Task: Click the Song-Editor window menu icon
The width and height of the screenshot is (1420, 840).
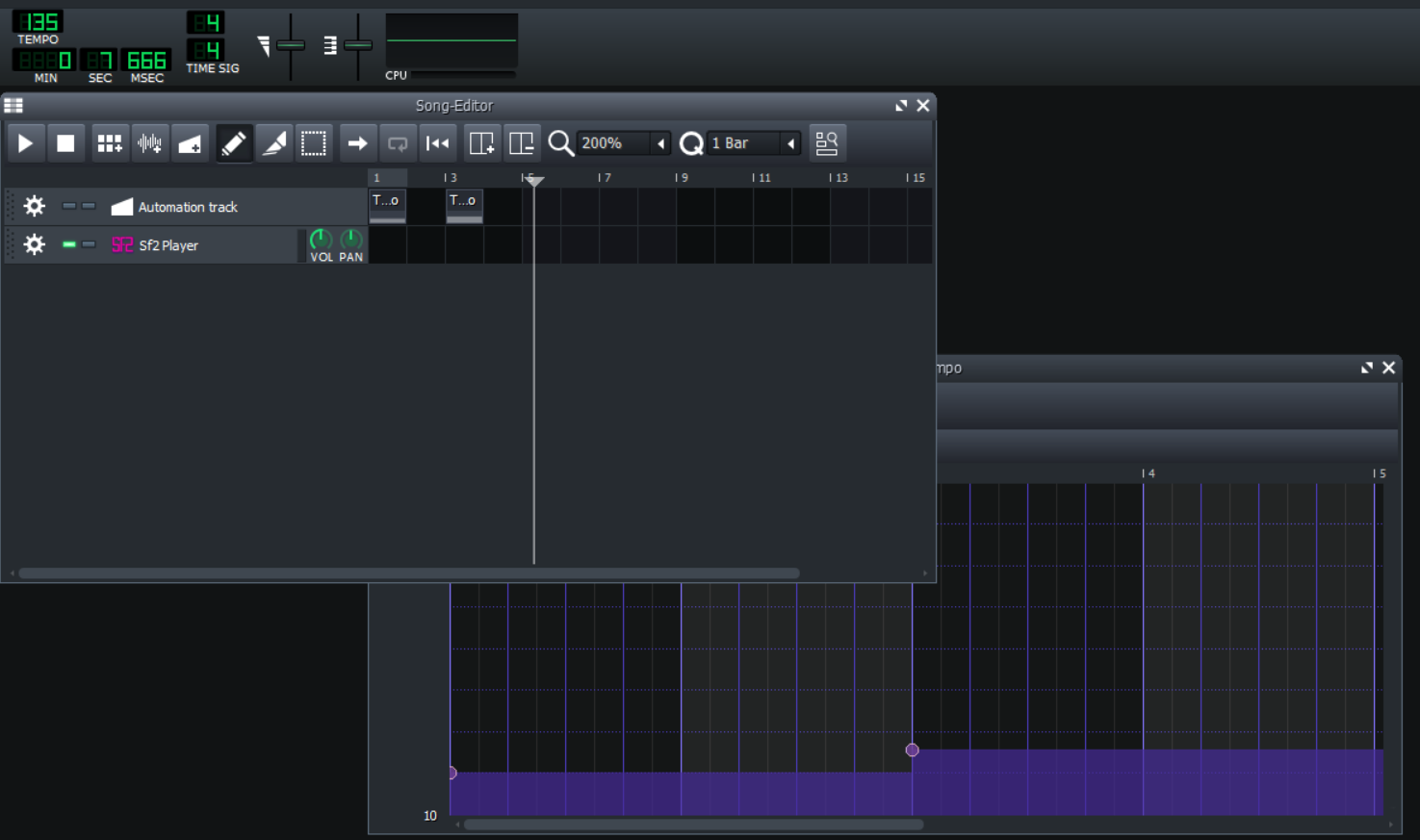Action: point(13,105)
